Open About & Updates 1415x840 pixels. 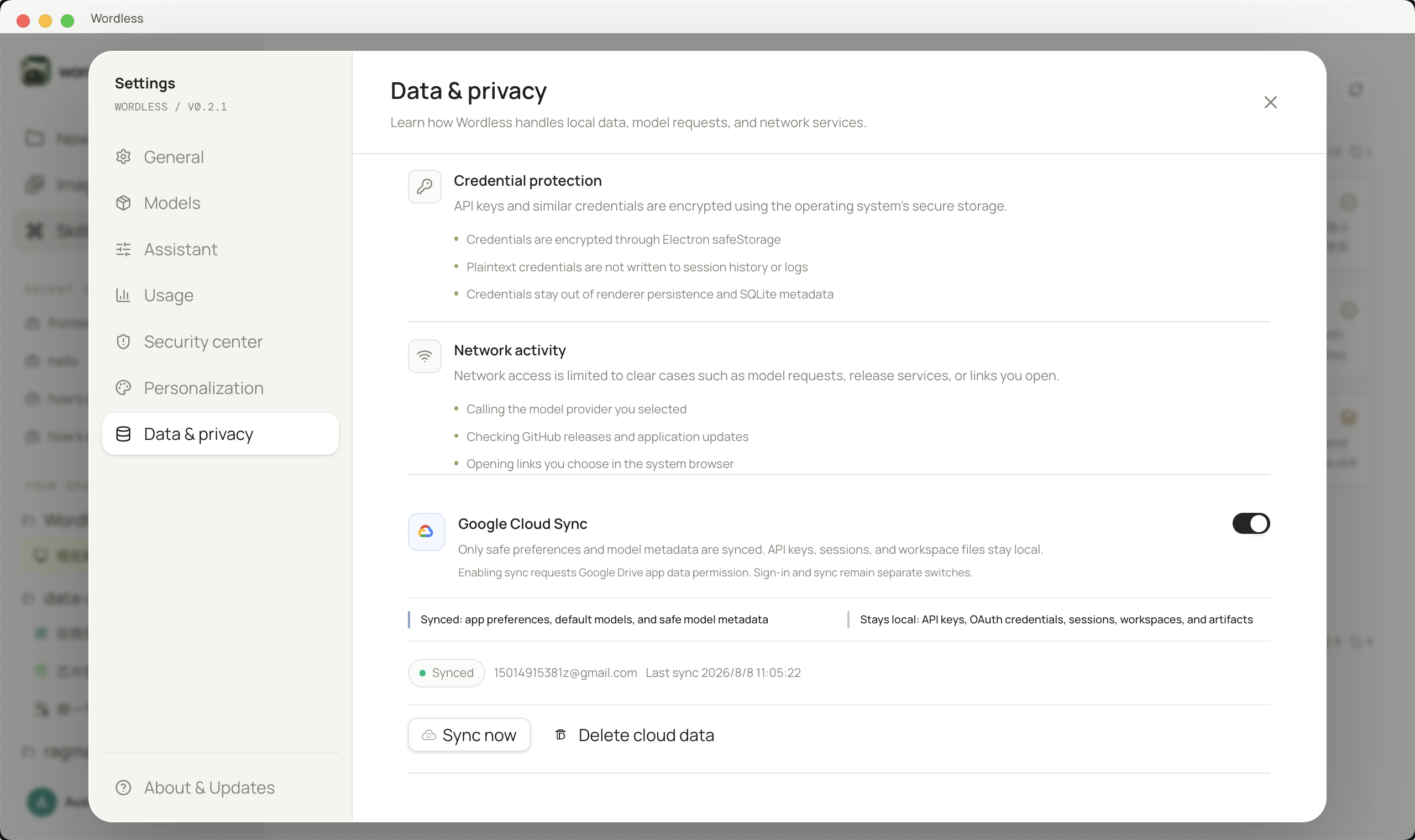220,788
